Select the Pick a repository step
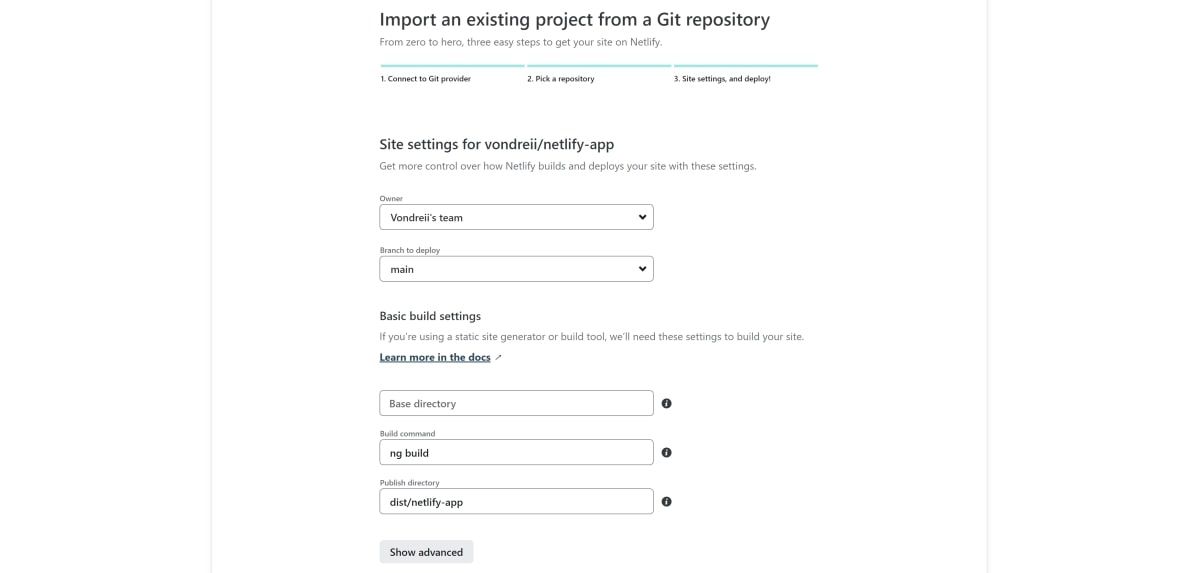1200x573 pixels. click(x=561, y=79)
